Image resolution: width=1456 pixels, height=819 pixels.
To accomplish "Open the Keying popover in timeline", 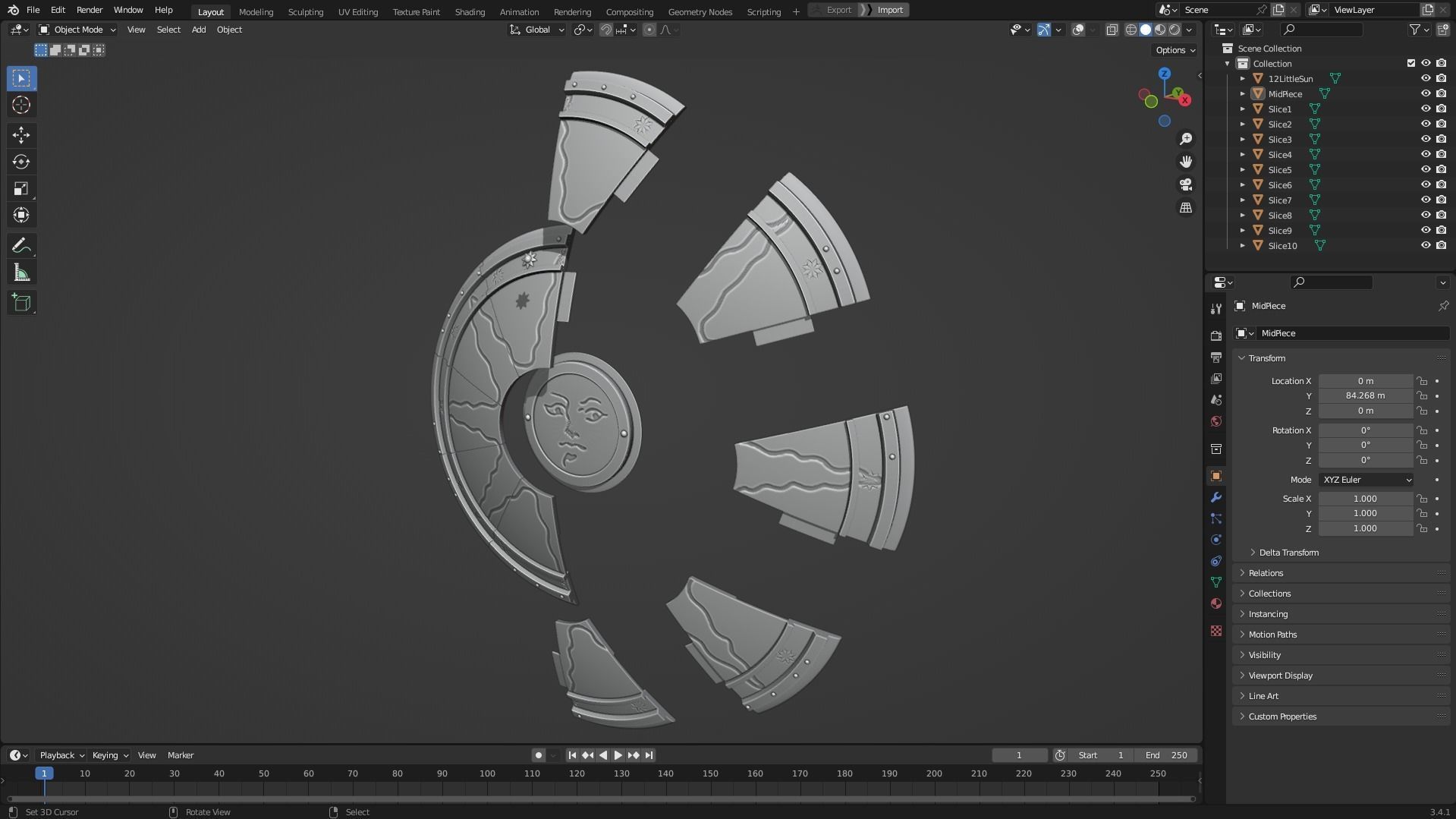I will (x=110, y=755).
